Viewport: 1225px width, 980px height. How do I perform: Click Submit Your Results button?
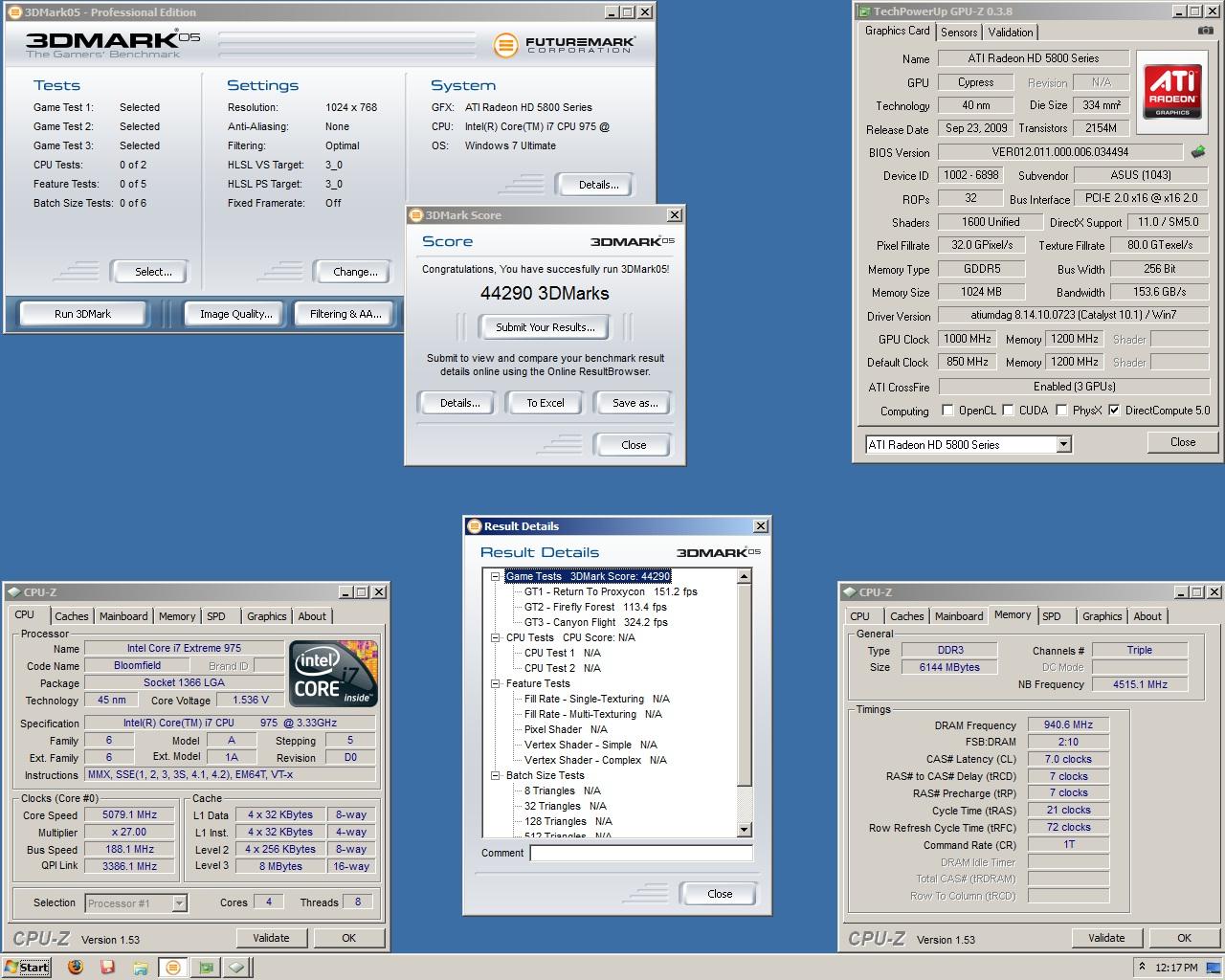click(546, 327)
